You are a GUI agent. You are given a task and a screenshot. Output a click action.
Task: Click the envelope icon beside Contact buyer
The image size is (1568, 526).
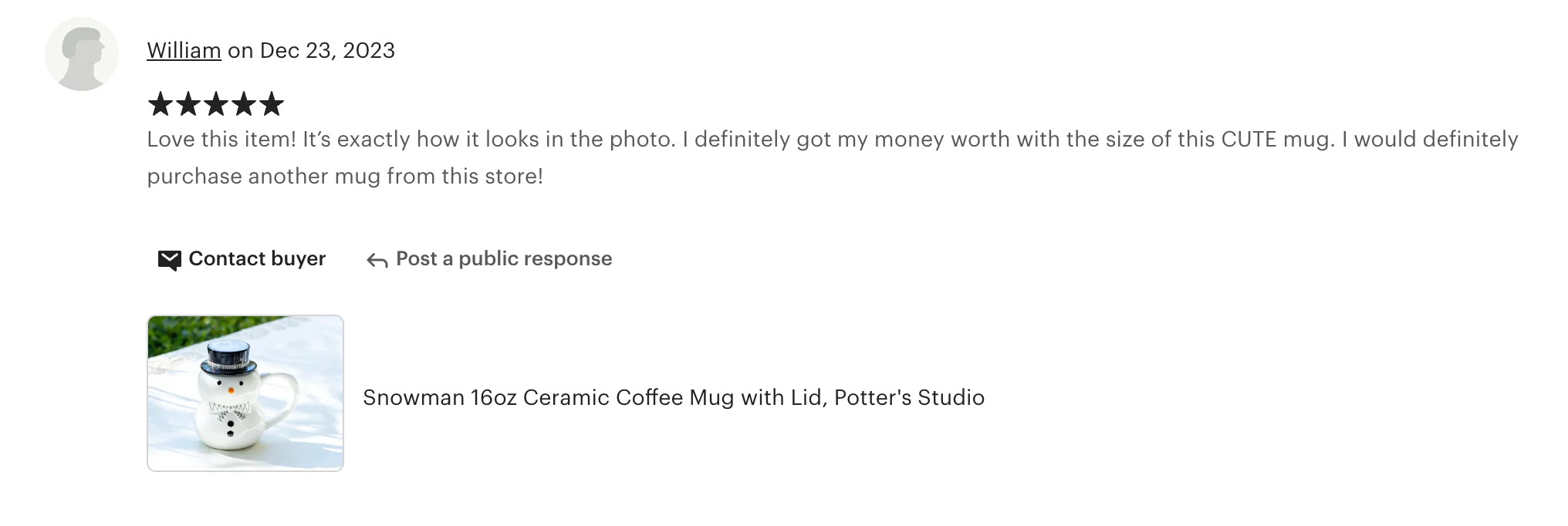point(169,260)
